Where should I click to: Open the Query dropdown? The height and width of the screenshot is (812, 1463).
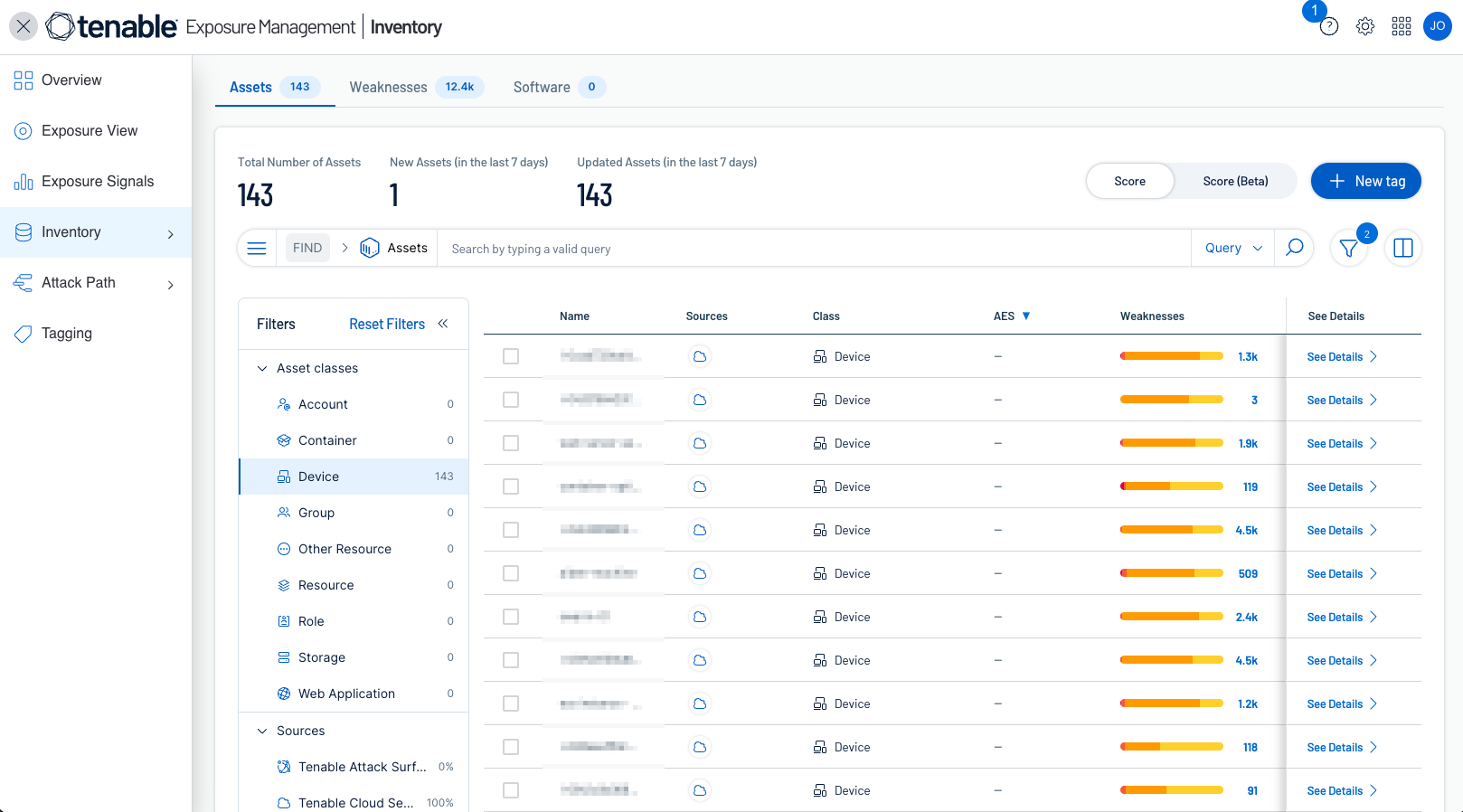coord(1232,249)
